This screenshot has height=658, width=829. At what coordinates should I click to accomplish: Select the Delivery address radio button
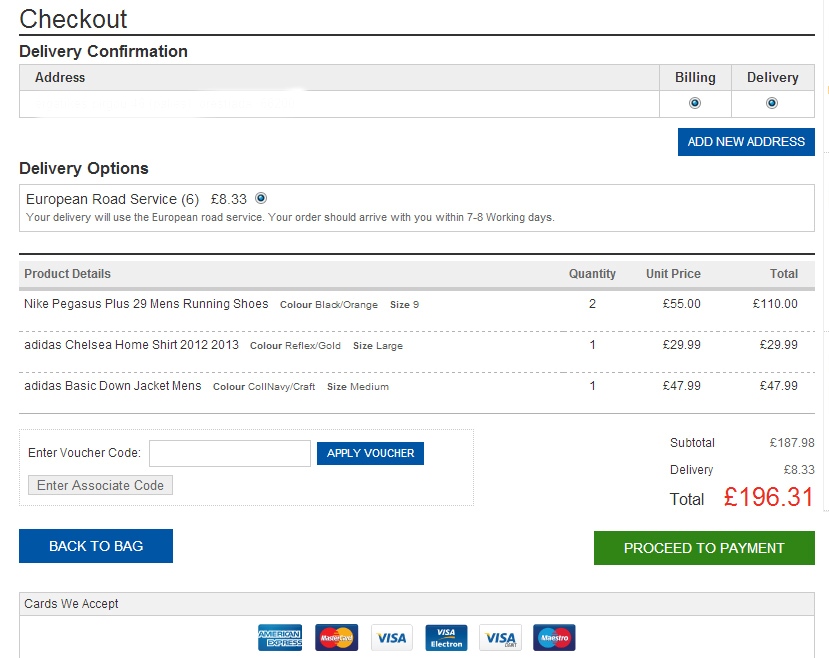pyautogui.click(x=772, y=103)
